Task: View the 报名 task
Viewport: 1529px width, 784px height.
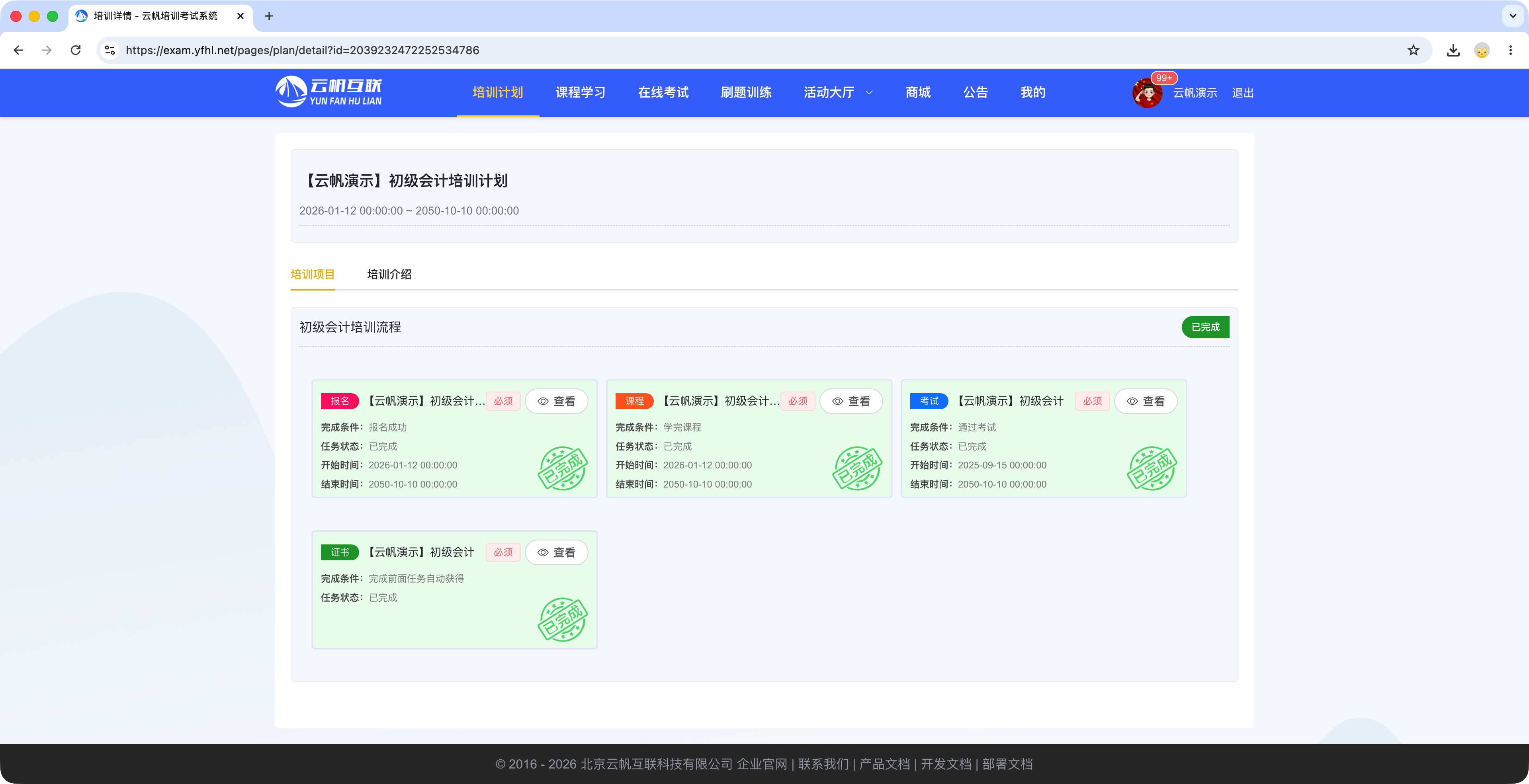Action: (556, 402)
